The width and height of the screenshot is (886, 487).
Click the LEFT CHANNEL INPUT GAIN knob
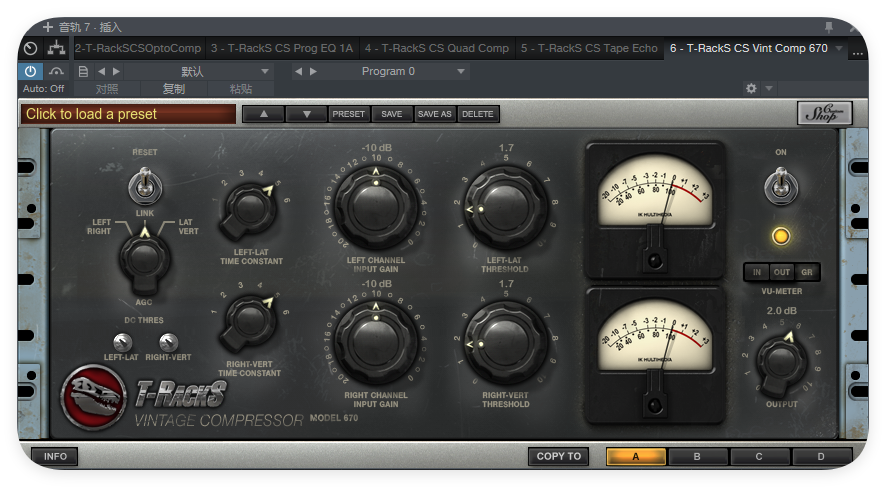tap(376, 207)
